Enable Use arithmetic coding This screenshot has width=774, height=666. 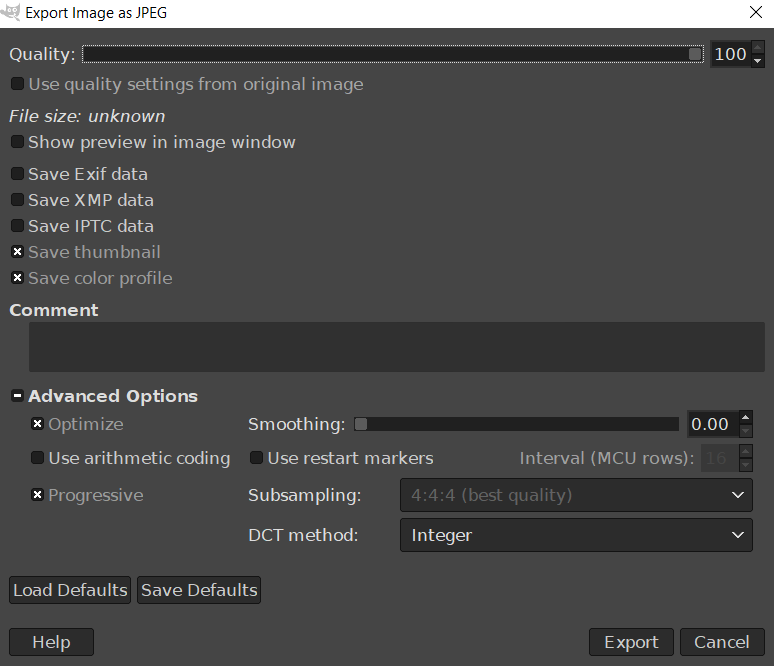point(37,458)
